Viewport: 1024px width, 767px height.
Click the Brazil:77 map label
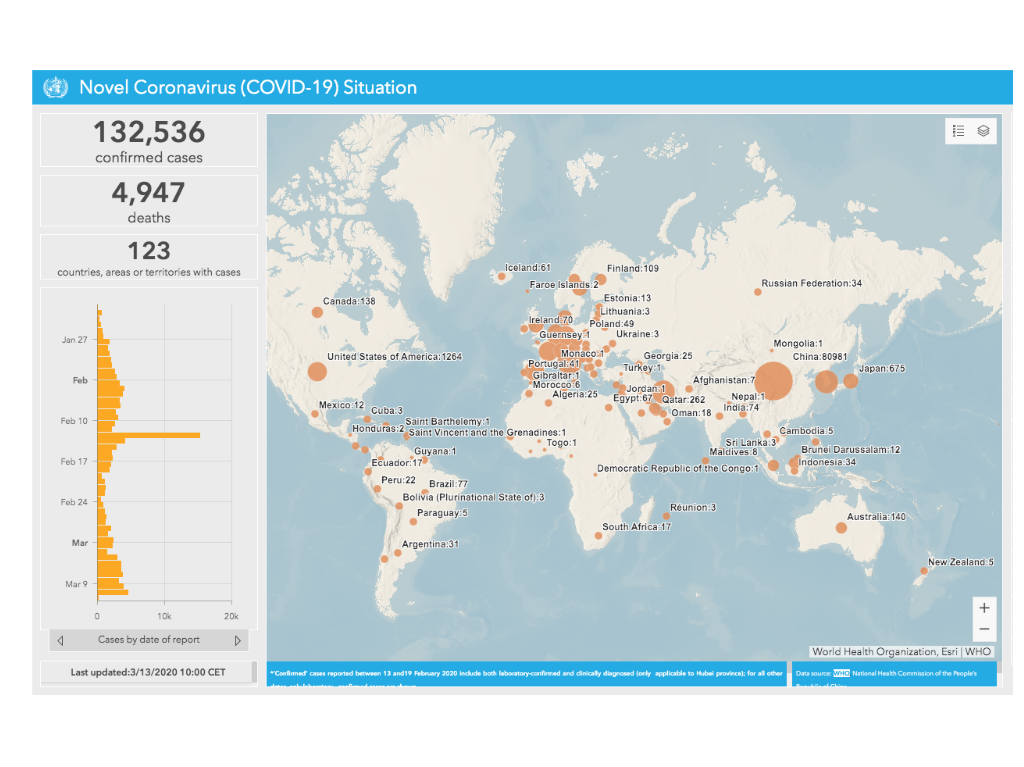448,484
